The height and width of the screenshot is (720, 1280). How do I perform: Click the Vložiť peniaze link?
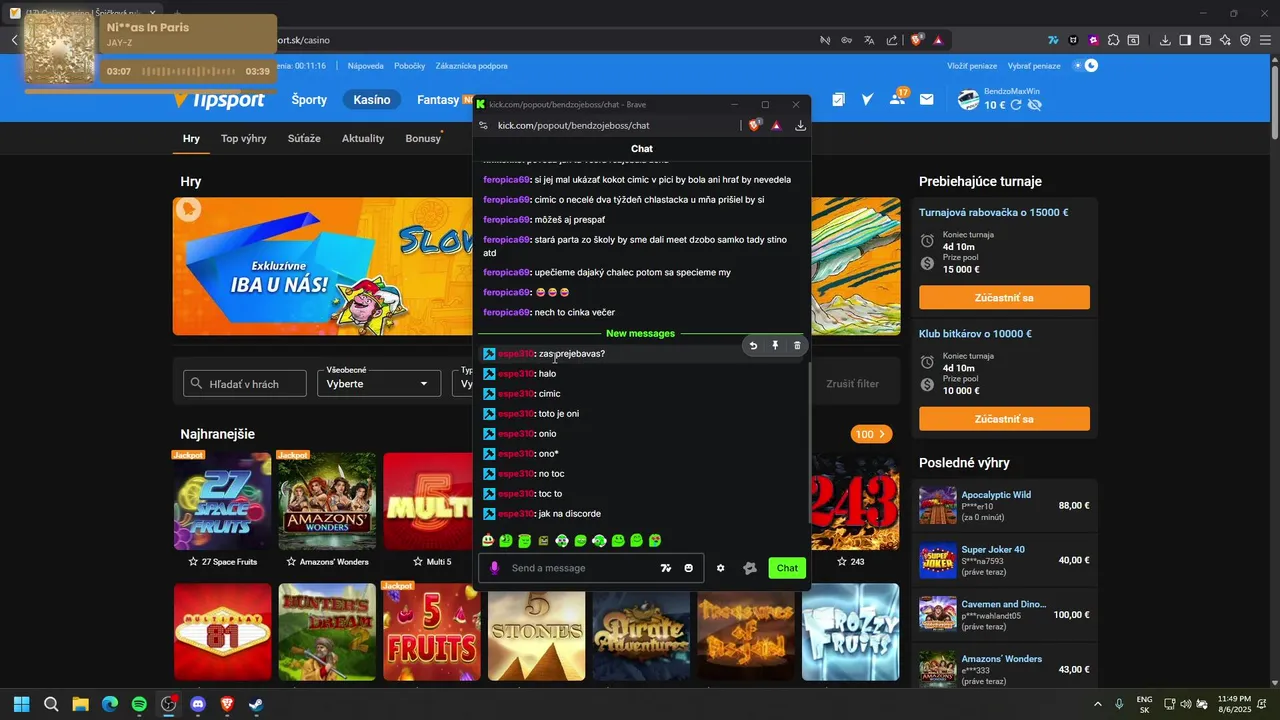click(972, 66)
